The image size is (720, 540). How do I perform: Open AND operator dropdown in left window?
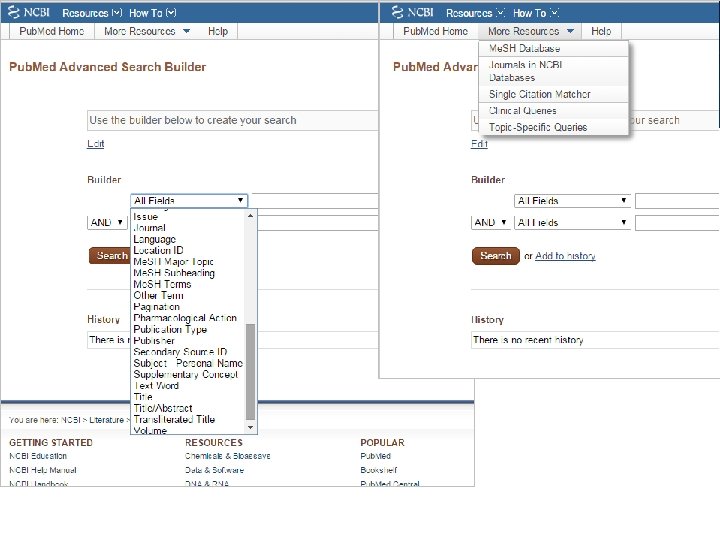coord(107,222)
